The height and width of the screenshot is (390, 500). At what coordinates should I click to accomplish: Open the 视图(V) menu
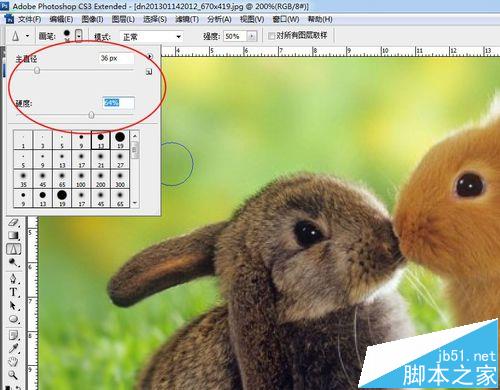[x=252, y=19]
